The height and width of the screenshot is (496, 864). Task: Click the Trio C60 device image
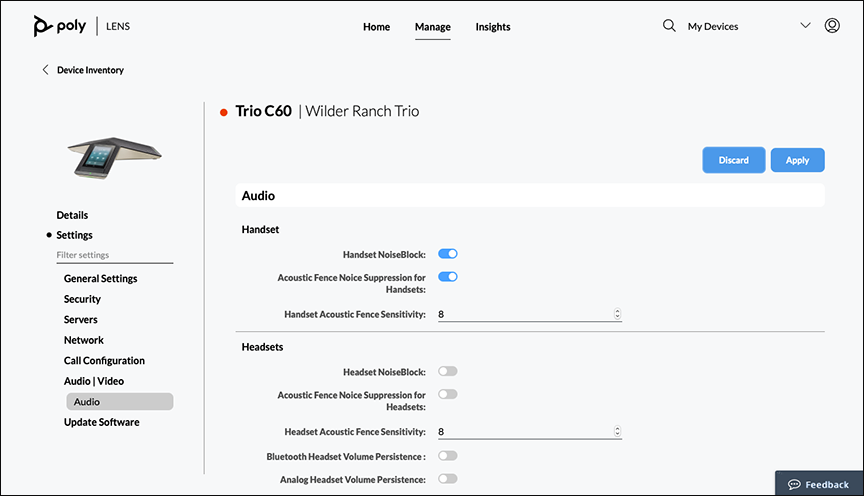coord(114,158)
